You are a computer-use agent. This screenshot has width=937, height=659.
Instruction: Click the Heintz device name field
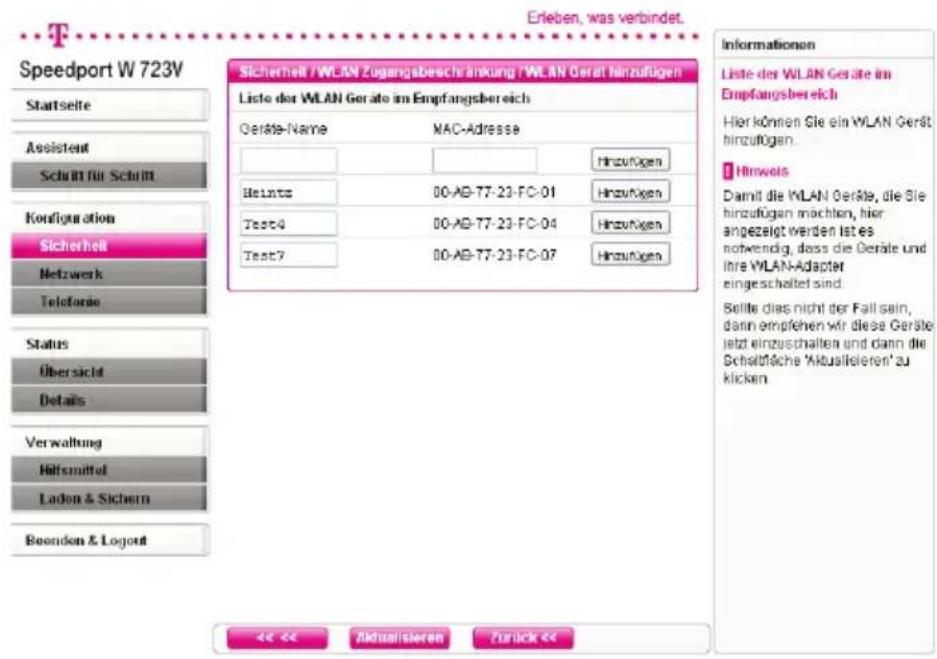click(x=289, y=192)
